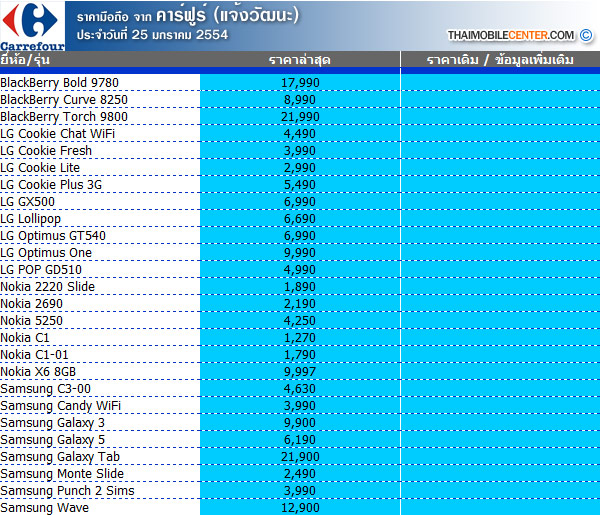Click the 4,490 price value
This screenshot has height=515, width=600.
pyautogui.click(x=300, y=134)
